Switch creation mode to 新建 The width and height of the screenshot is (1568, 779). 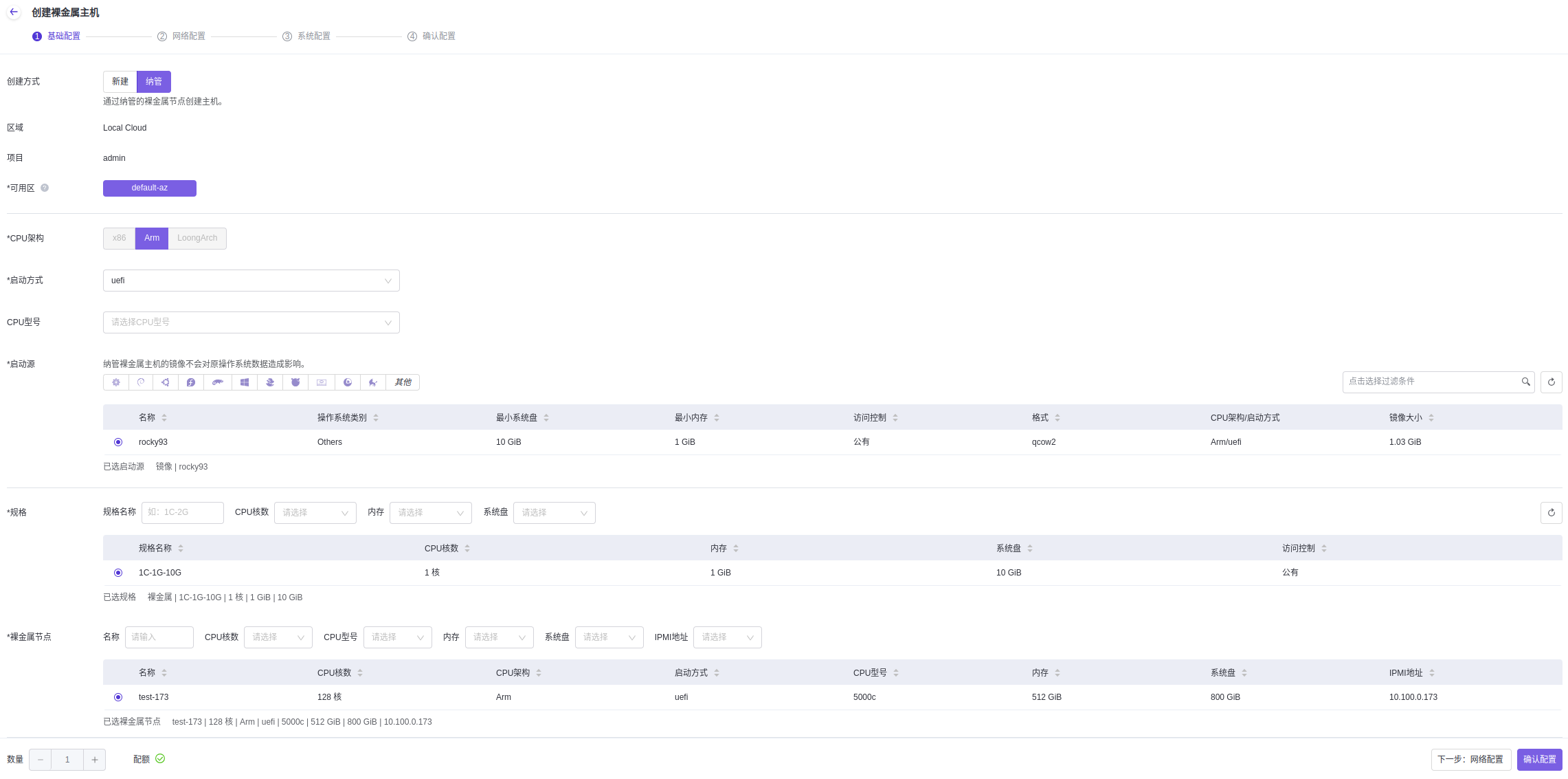[120, 82]
